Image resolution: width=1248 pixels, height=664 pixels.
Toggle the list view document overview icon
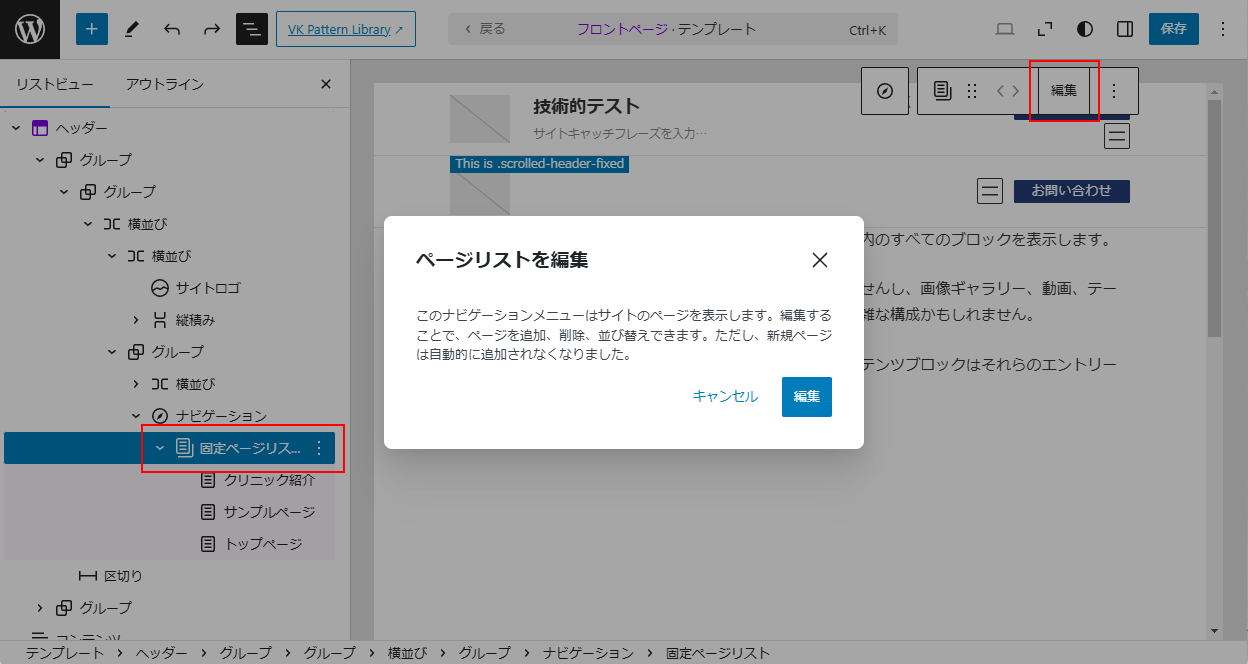252,29
